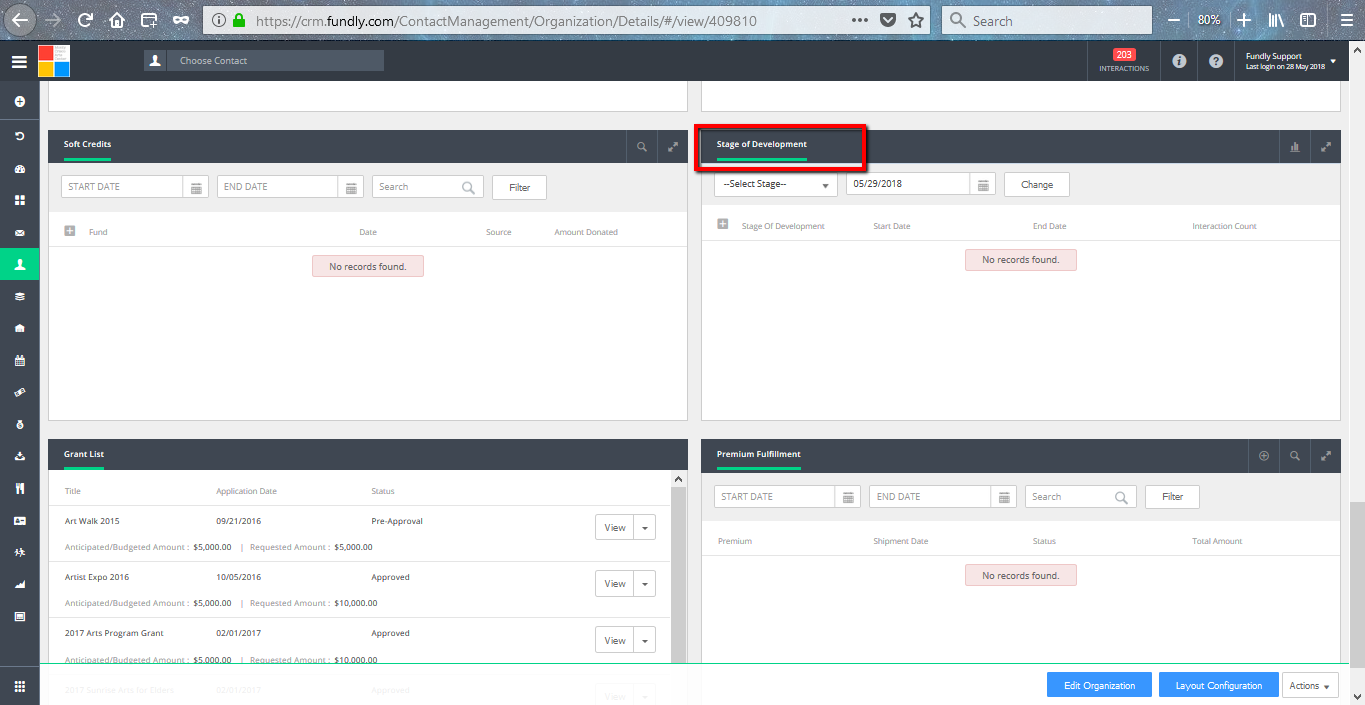The height and width of the screenshot is (705, 1365).
Task: View the Art Walk 2015 grant
Action: click(615, 528)
